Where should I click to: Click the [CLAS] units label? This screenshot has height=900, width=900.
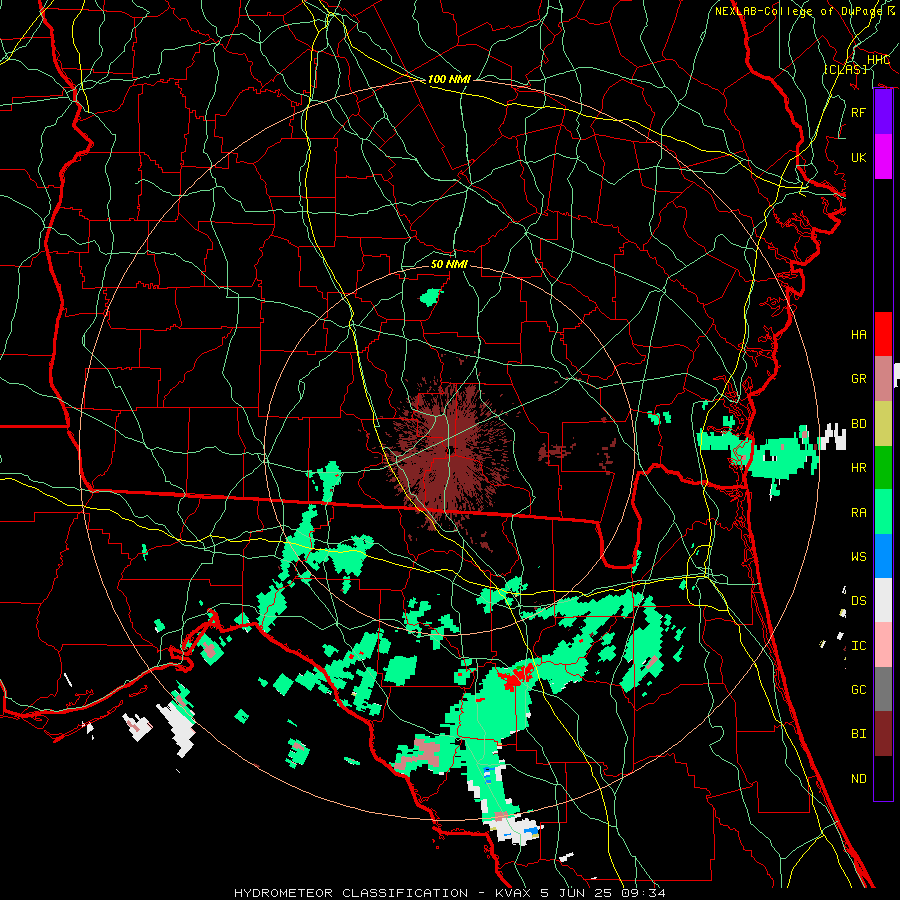845,69
